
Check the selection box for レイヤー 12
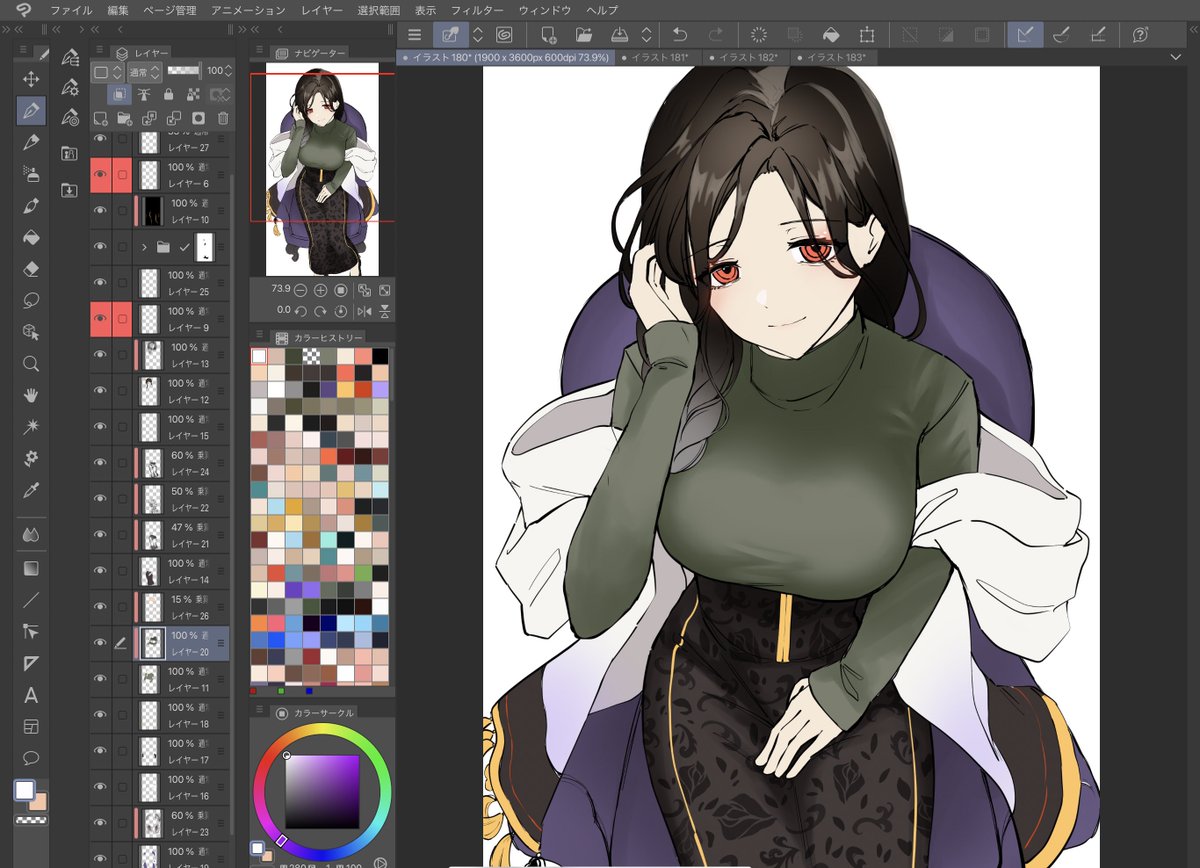[x=122, y=391]
